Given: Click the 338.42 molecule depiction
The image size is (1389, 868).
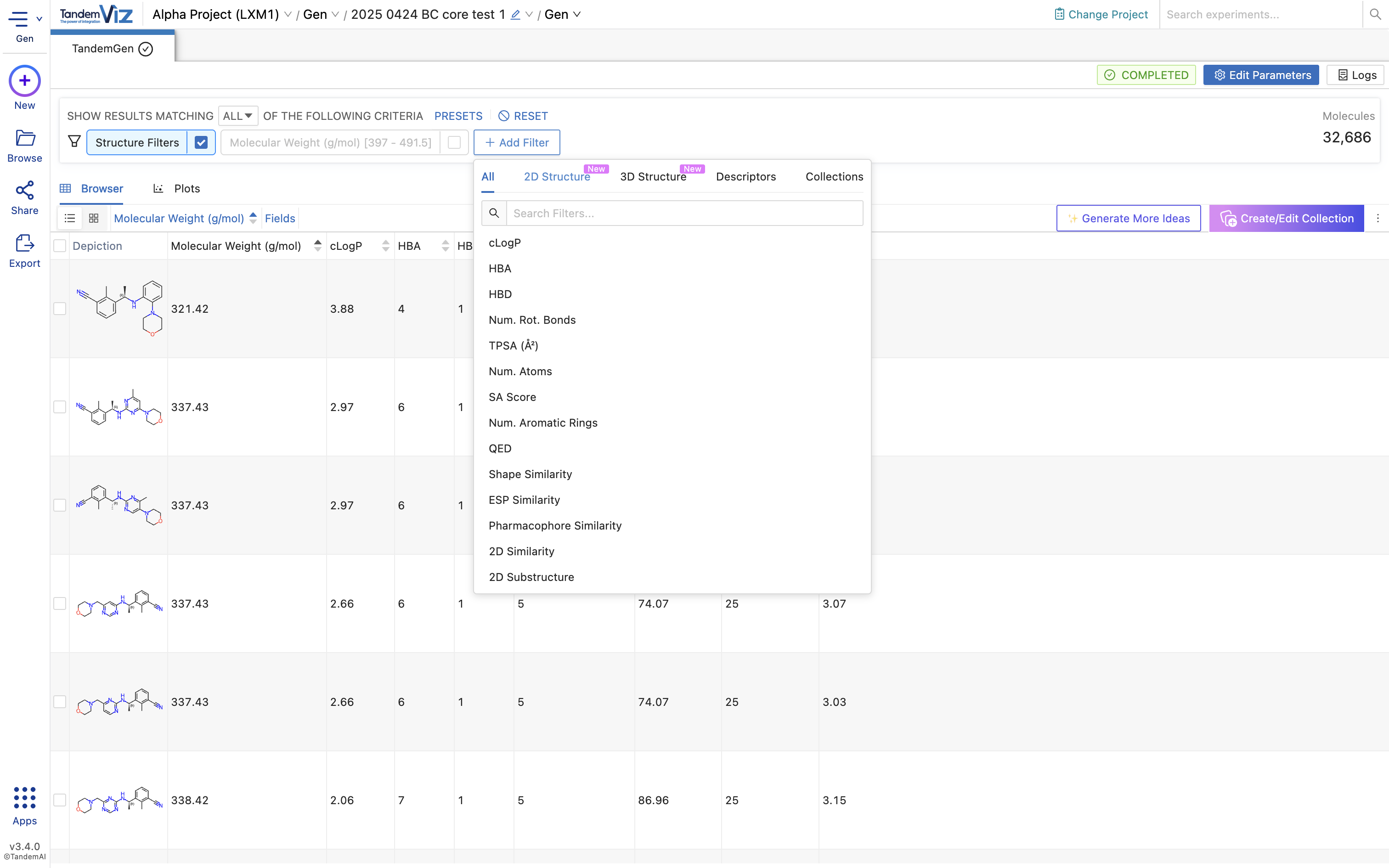Looking at the screenshot, I should 119,800.
